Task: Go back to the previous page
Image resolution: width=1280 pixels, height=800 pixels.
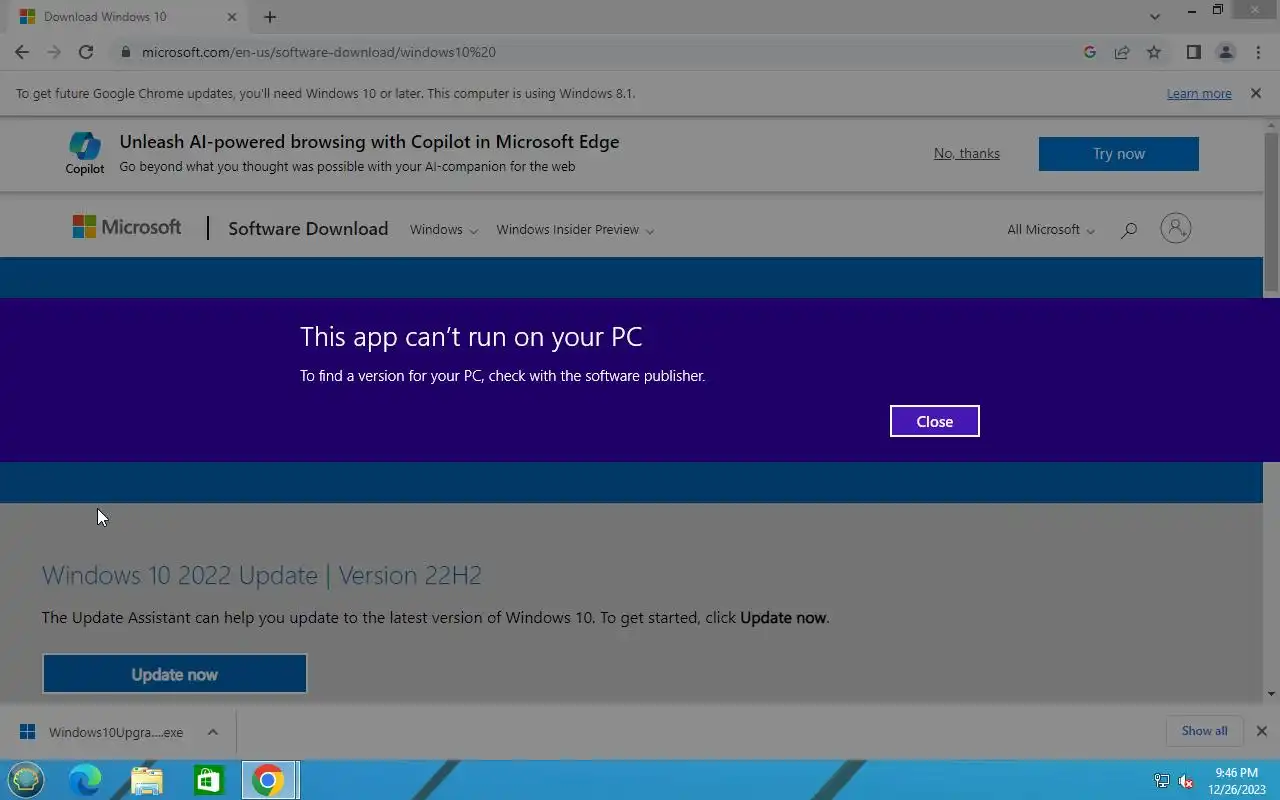Action: 22,52
